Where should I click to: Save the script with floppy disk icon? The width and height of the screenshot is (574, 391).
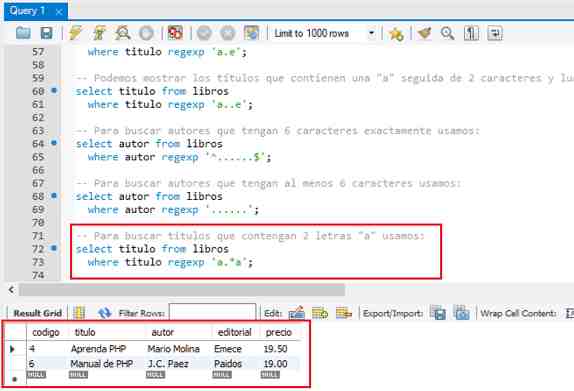(46, 33)
